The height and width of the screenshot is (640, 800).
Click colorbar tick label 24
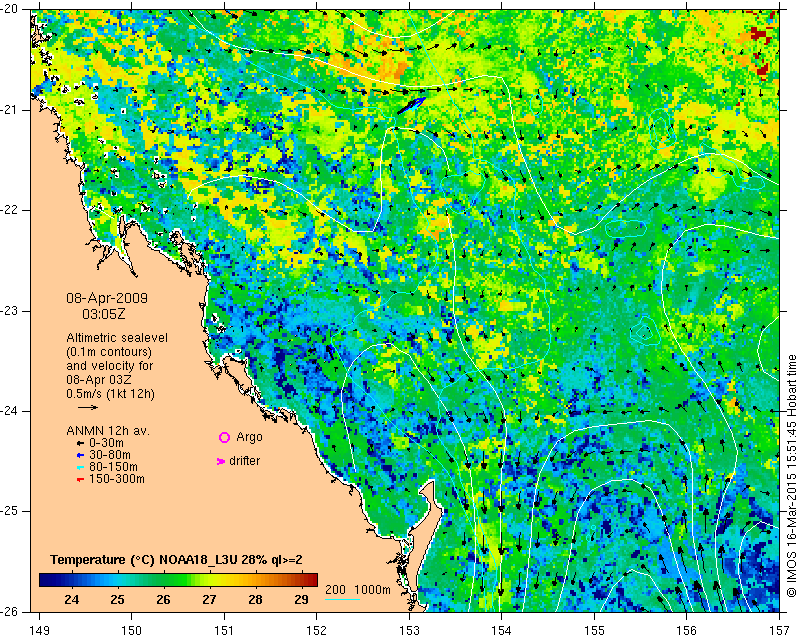tap(71, 599)
